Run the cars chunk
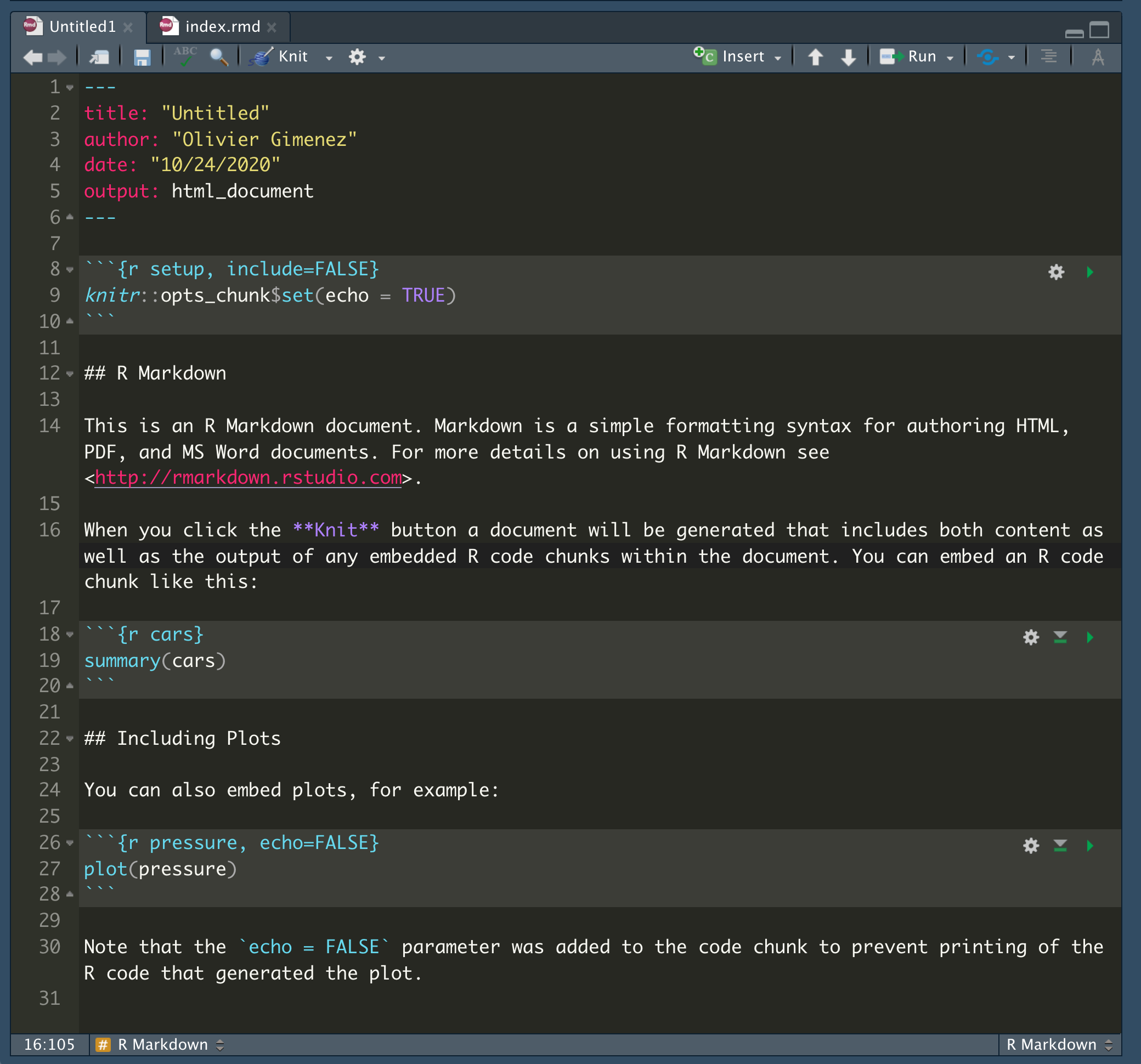Screen dimensions: 1141x1064 coord(1090,637)
